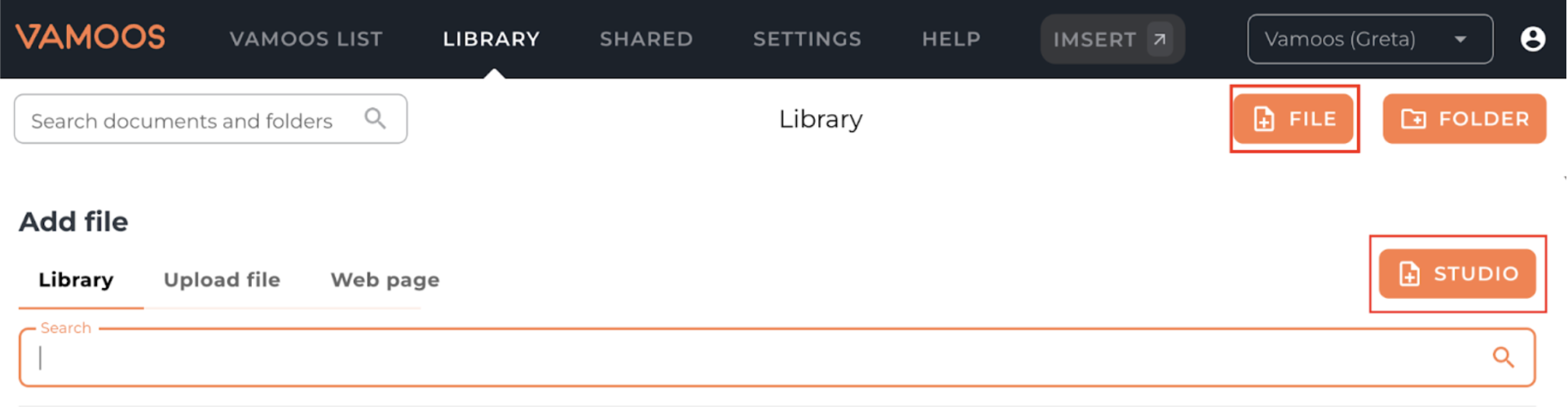Click the magnifier icon in top search box
Viewport: 1568px width, 407px height.
pyautogui.click(x=375, y=119)
